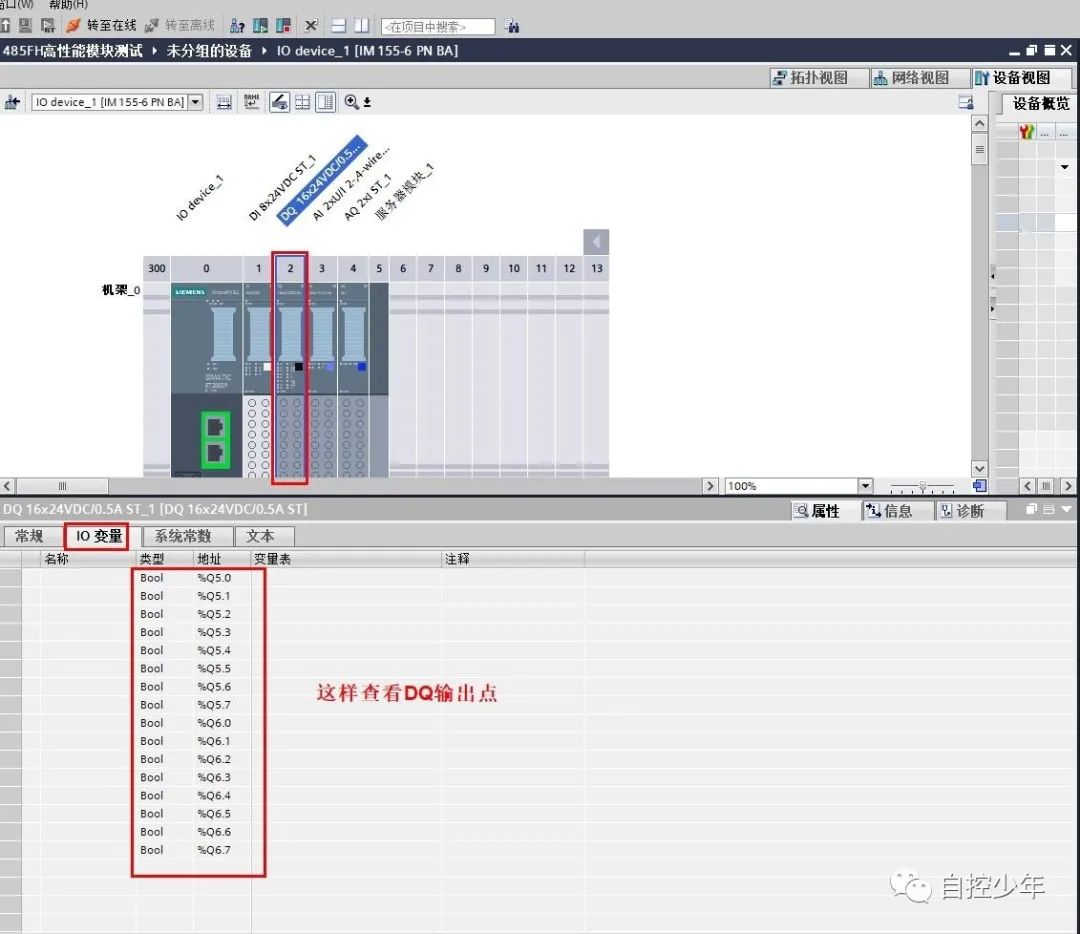The height and width of the screenshot is (934, 1080).
Task: Click the black dropdown arrow in device overview
Action: coord(1065,167)
